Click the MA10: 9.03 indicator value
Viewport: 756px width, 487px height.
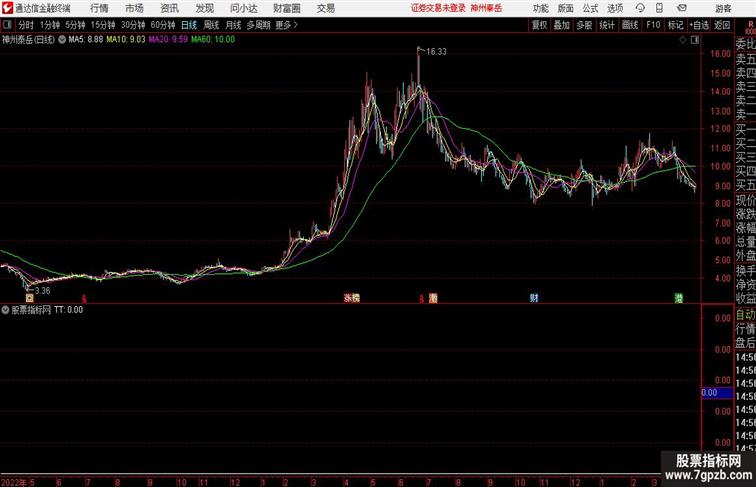click(x=126, y=40)
